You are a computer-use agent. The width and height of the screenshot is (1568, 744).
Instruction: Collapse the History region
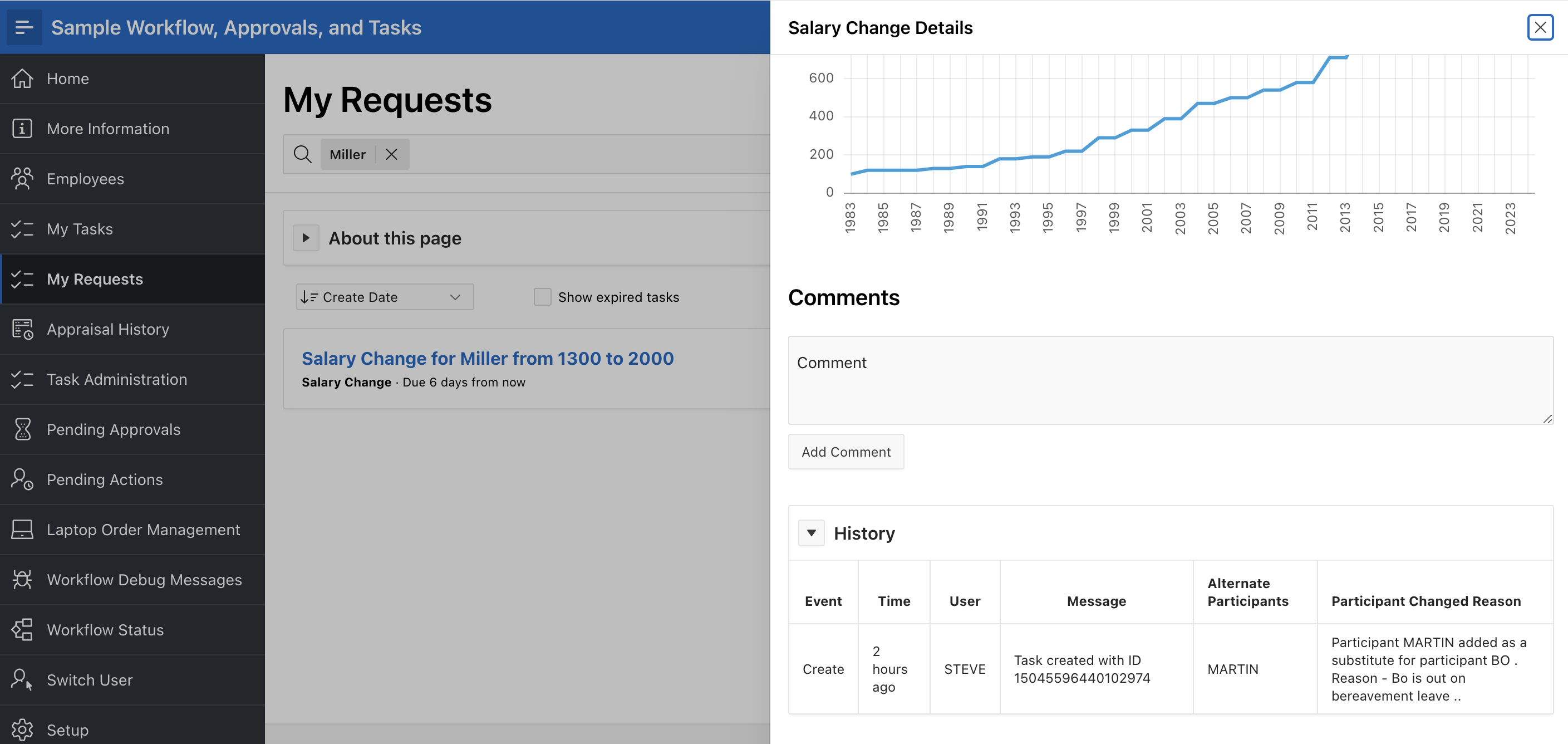click(812, 533)
